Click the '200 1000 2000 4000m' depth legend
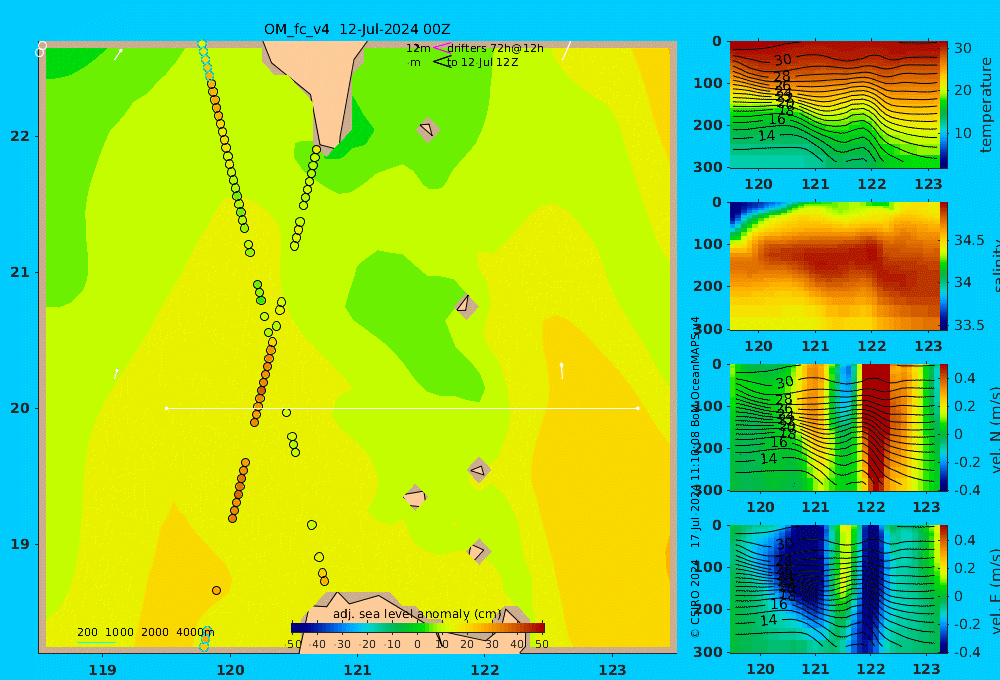 (x=145, y=632)
